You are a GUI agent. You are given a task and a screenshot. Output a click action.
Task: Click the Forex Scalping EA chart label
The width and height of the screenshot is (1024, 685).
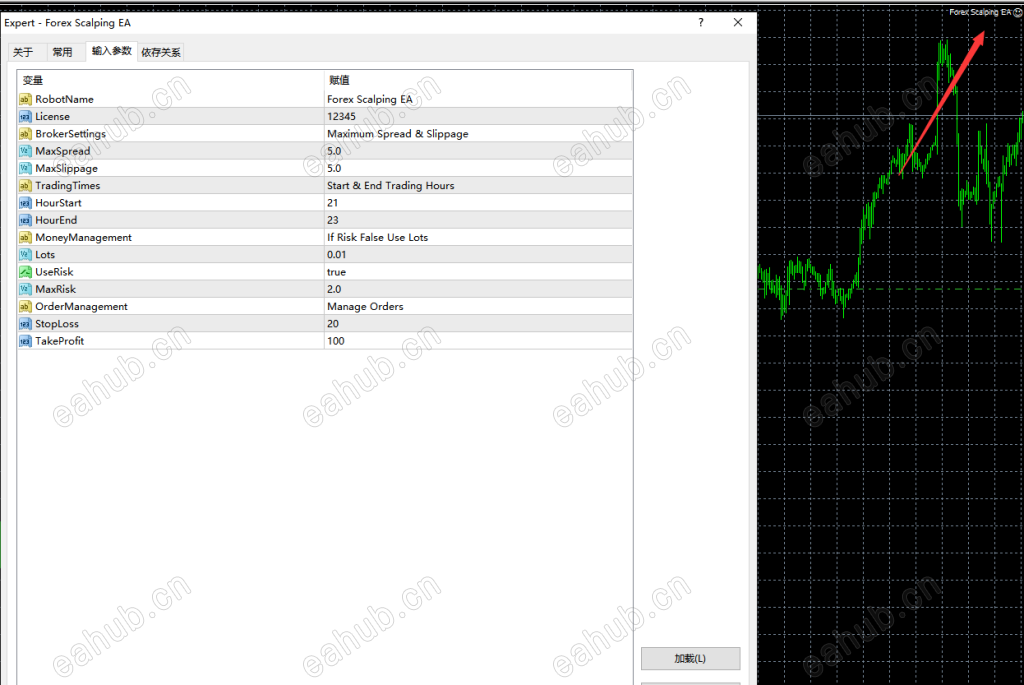980,12
